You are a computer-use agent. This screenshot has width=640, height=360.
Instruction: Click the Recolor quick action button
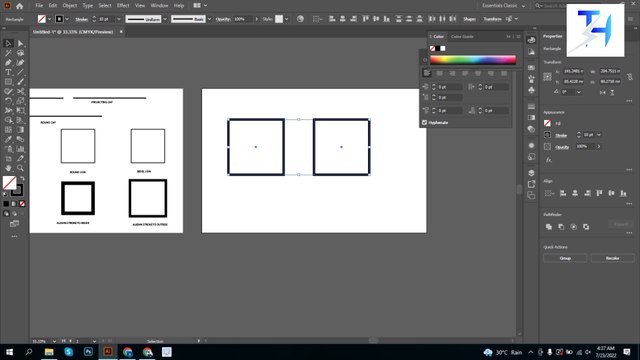(612, 258)
